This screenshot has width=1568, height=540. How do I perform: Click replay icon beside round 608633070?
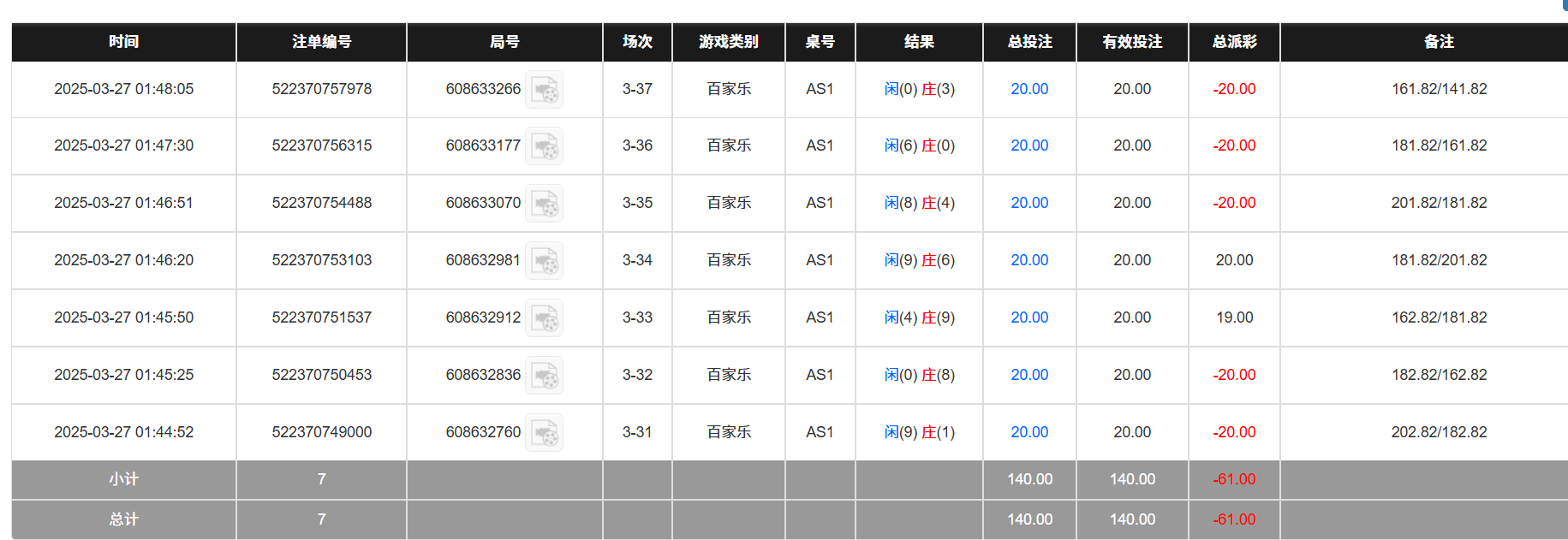544,204
